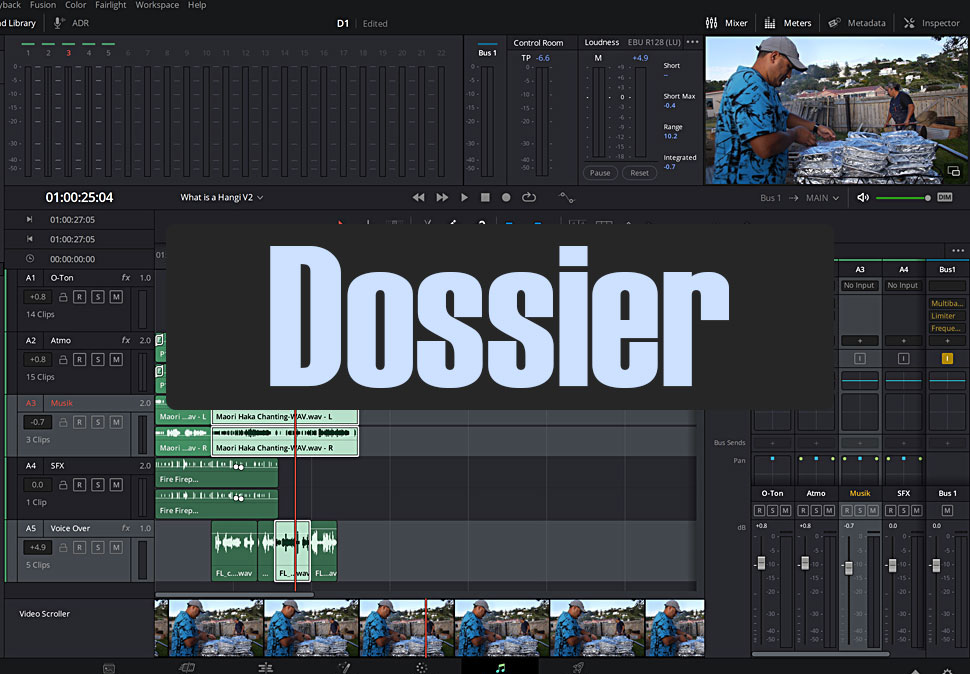Click the monitor volume slider
This screenshot has height=674, width=970.
pyautogui.click(x=900, y=198)
